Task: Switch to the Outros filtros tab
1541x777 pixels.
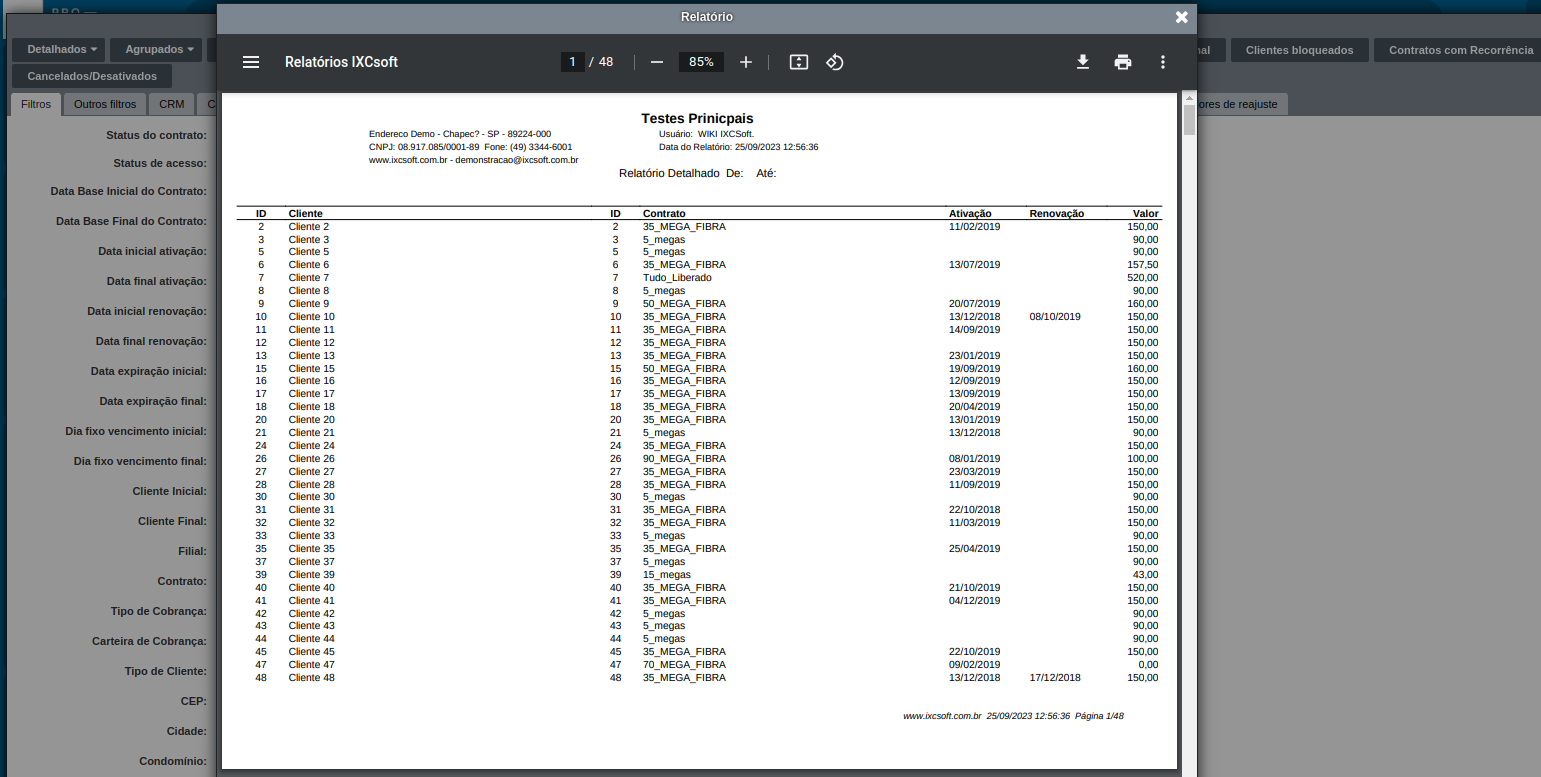Action: tap(105, 104)
